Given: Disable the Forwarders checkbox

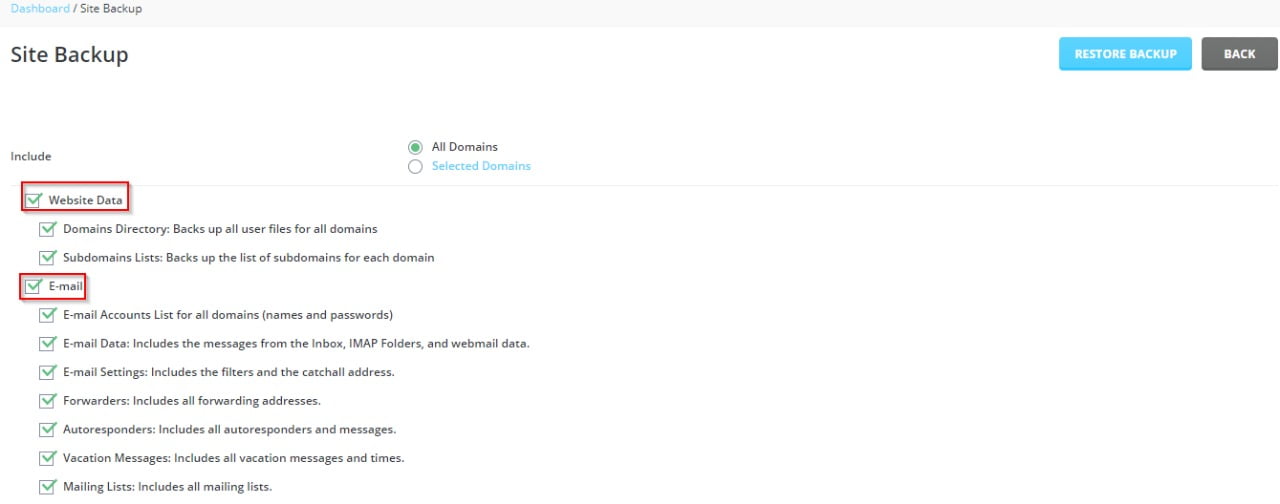Looking at the screenshot, I should [47, 401].
